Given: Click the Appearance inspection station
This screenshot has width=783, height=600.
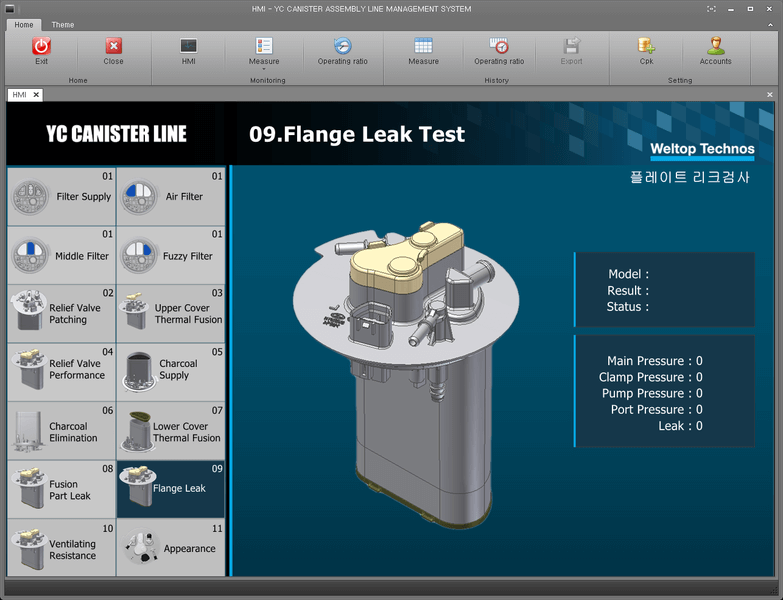Looking at the screenshot, I should [x=170, y=549].
